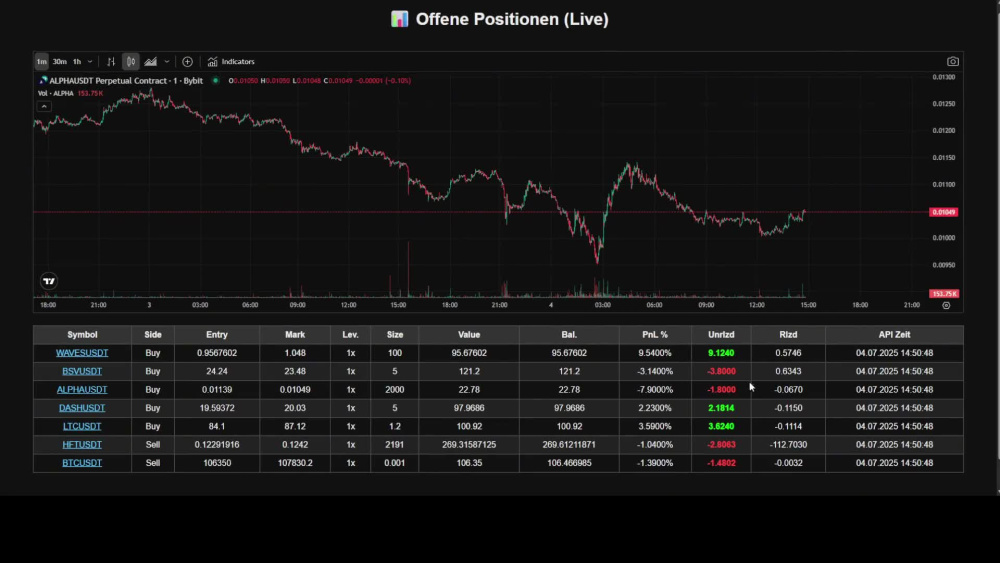The image size is (1000, 563).
Task: Click the Side column header
Action: point(153,335)
